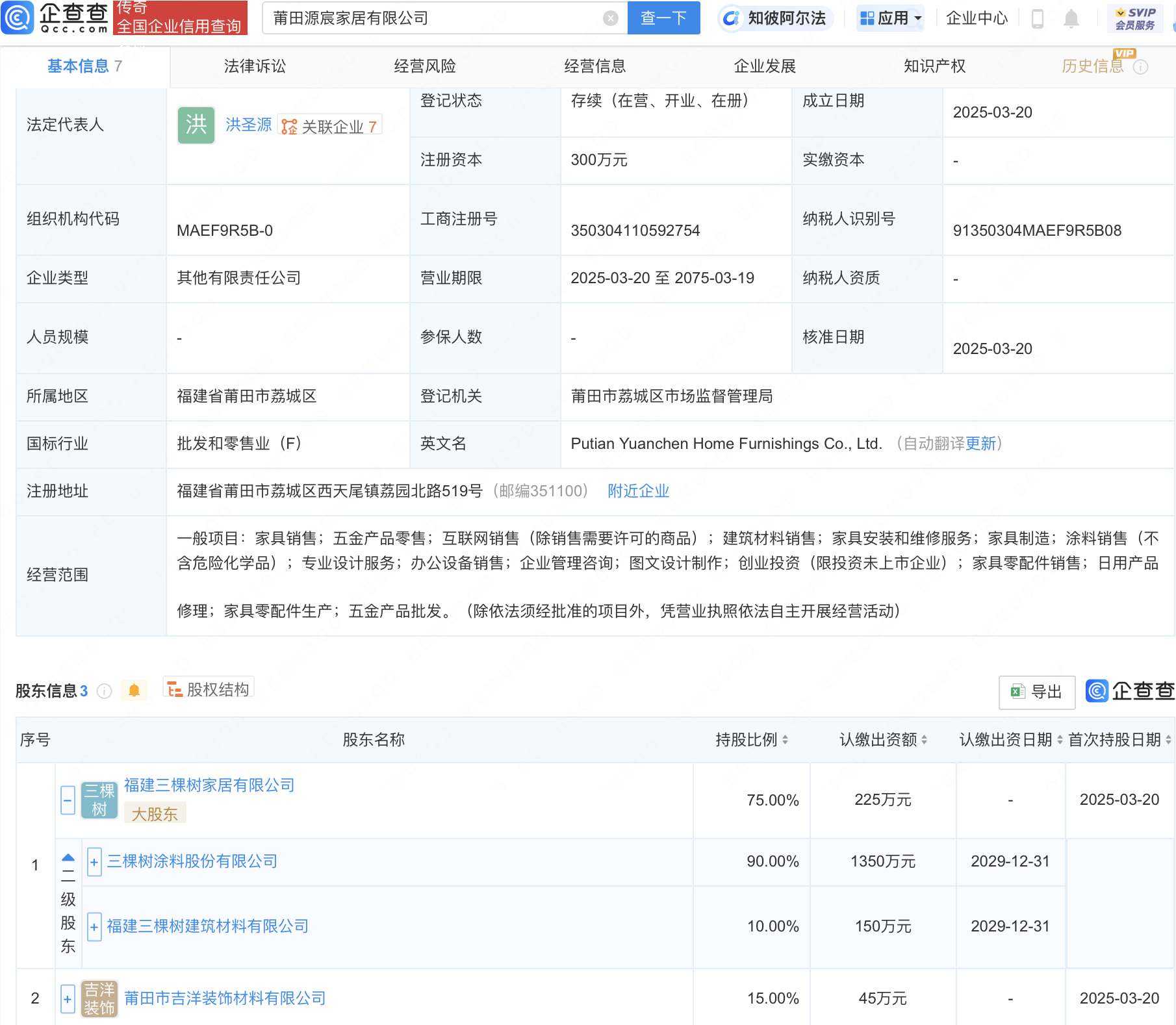The height and width of the screenshot is (1025, 1176).
Task: Open 福建三棵树建筑材料有限公司 link
Action: [208, 926]
